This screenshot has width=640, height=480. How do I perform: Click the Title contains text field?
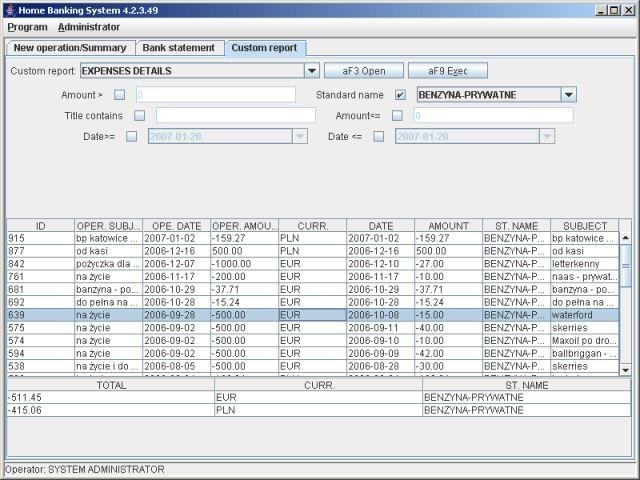click(x=236, y=116)
